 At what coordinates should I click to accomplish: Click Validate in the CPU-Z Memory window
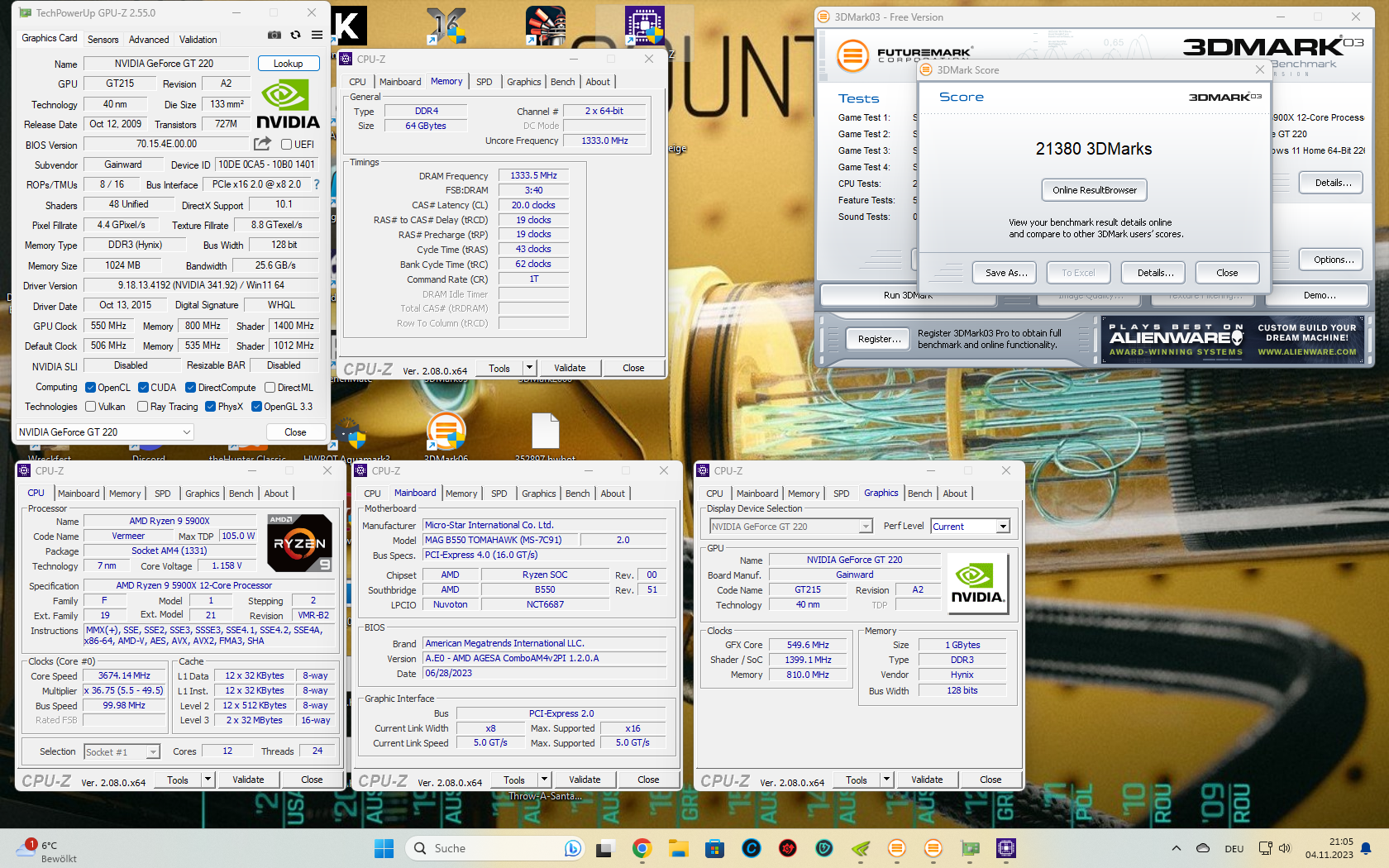[570, 368]
